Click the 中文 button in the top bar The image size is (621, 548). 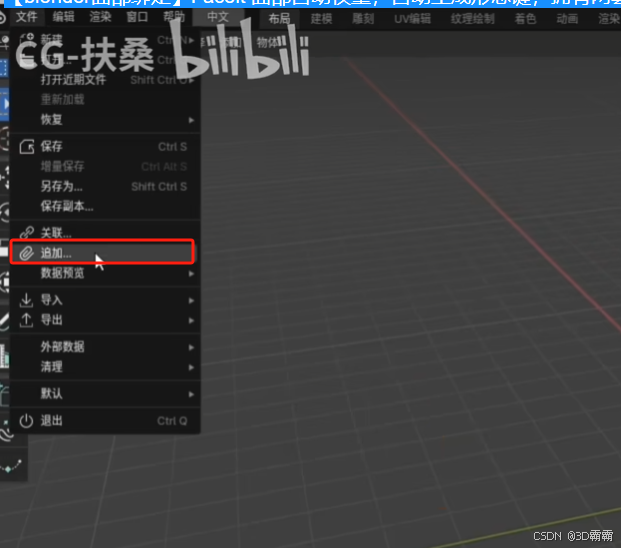tap(218, 17)
